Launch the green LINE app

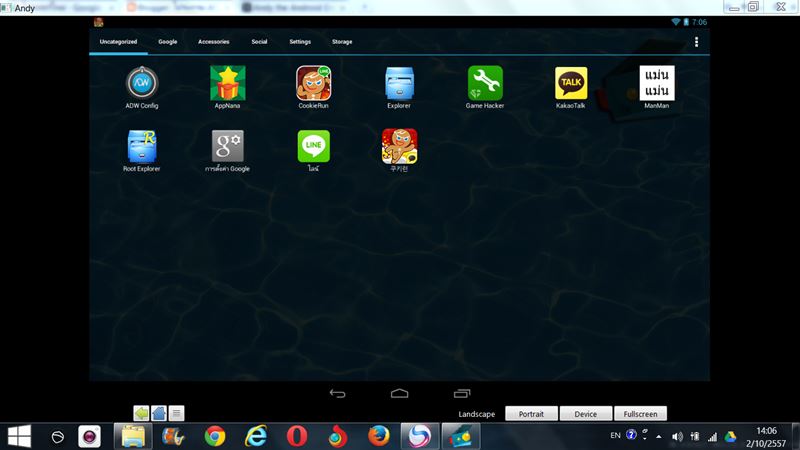[x=313, y=151]
